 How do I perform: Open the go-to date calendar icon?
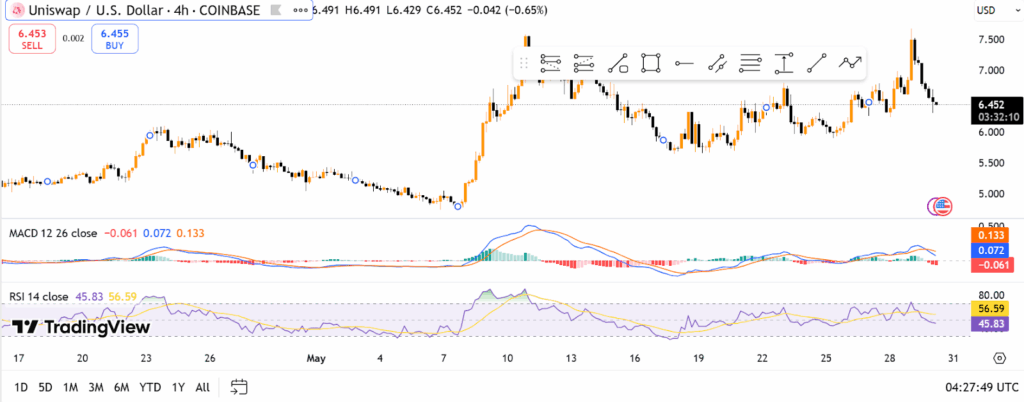240,387
